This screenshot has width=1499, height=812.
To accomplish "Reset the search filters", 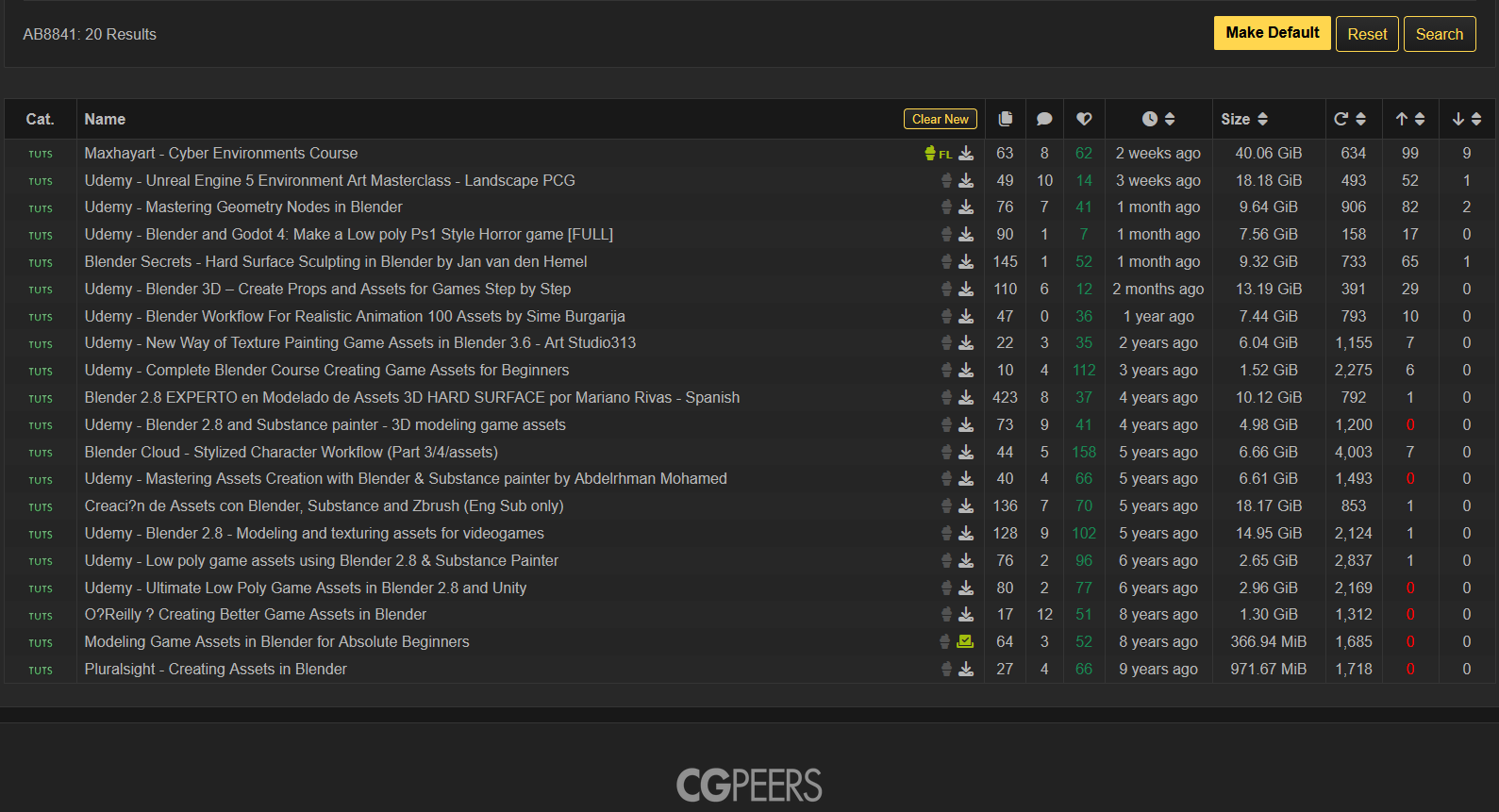I will (x=1367, y=34).
